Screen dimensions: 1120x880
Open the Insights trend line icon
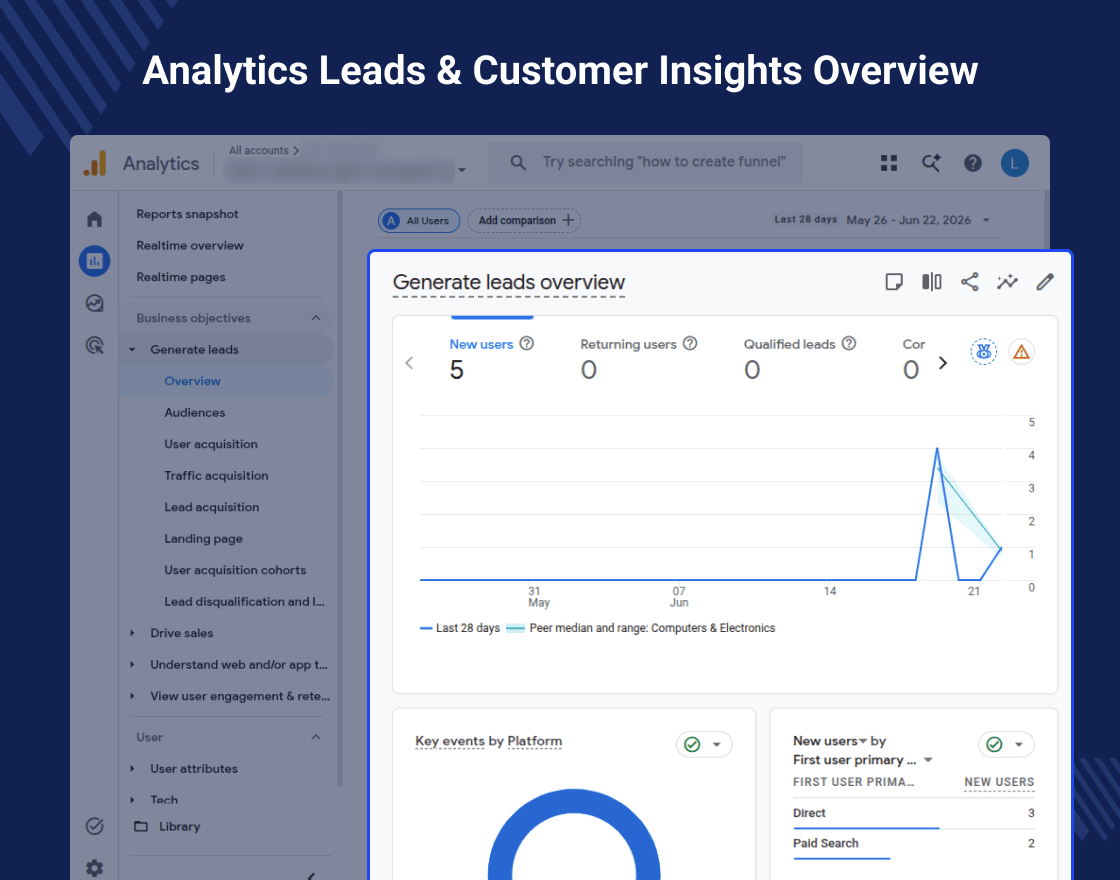tap(1007, 282)
